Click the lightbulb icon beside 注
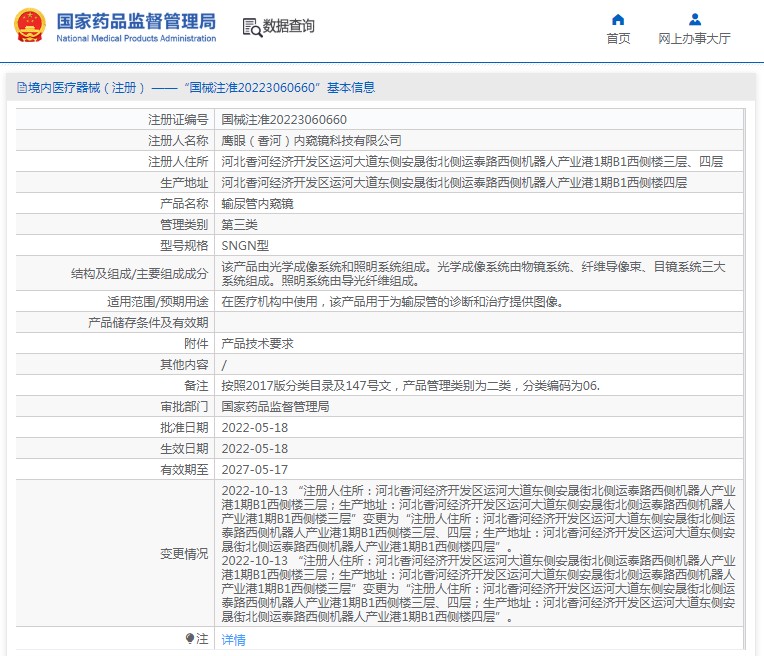This screenshot has height=656, width=764. [190, 638]
